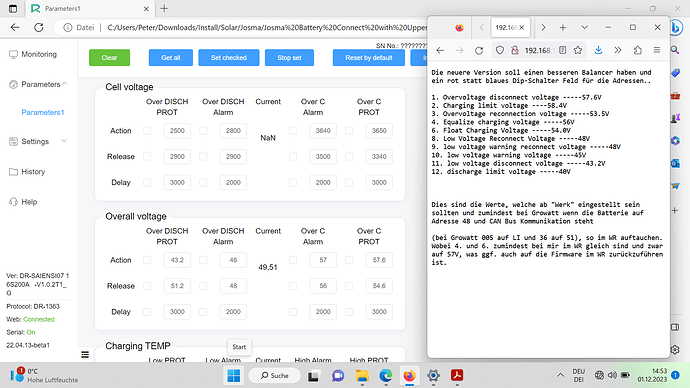Close the Parameters1 Edge tab
Image resolution: width=690 pixels, height=388 pixels.
coord(146,9)
